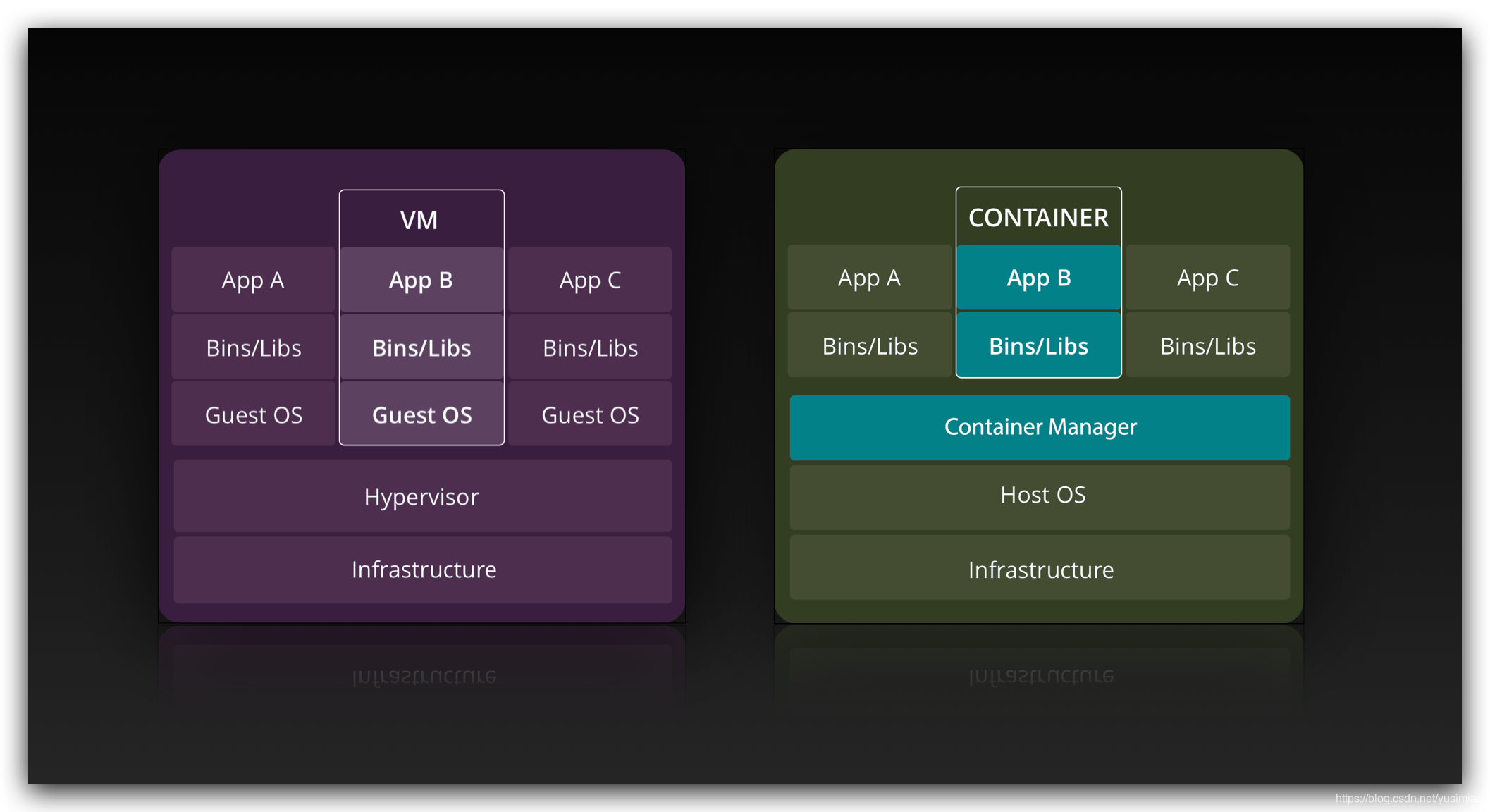The image size is (1490, 812).
Task: Click purple Infrastructure layer
Action: [x=423, y=570]
